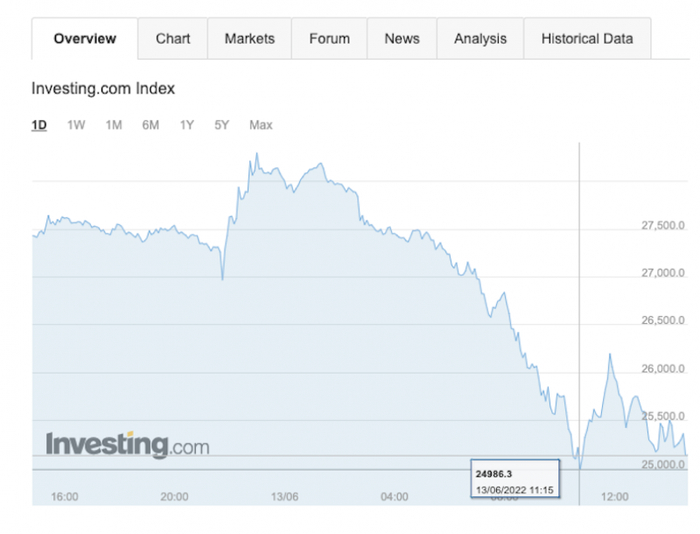
Task: Click the vertical crosshair line on chart
Action: tap(580, 300)
